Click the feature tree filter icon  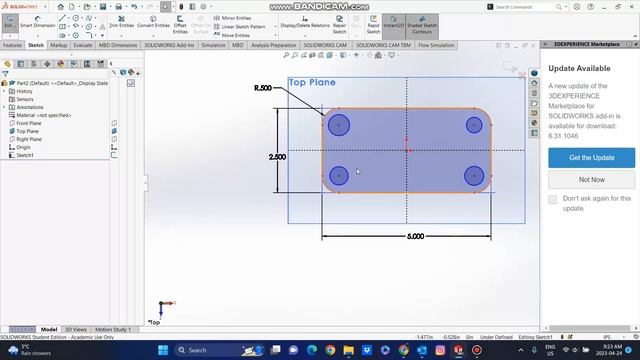click(x=5, y=74)
